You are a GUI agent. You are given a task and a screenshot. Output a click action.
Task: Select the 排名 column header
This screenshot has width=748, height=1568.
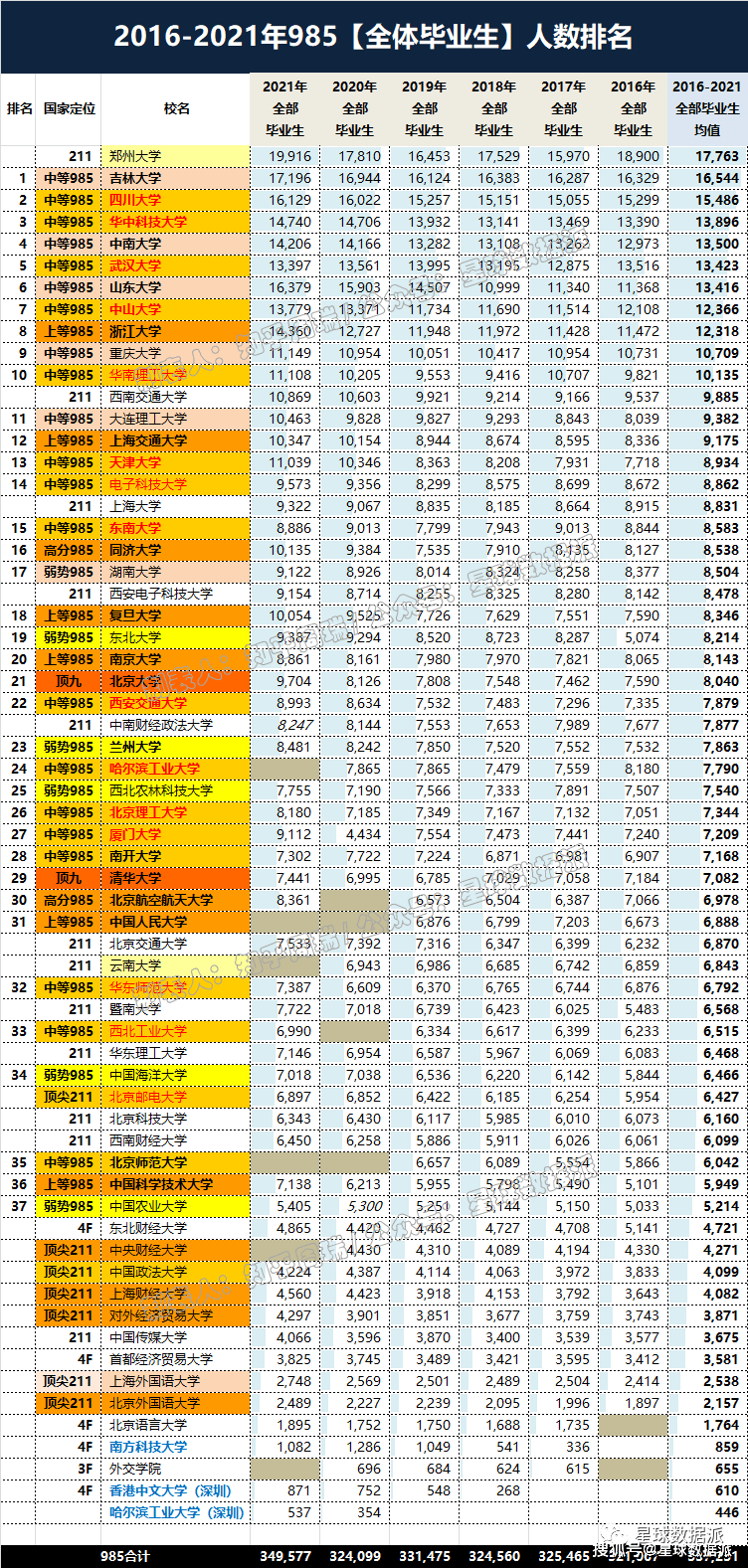point(19,108)
